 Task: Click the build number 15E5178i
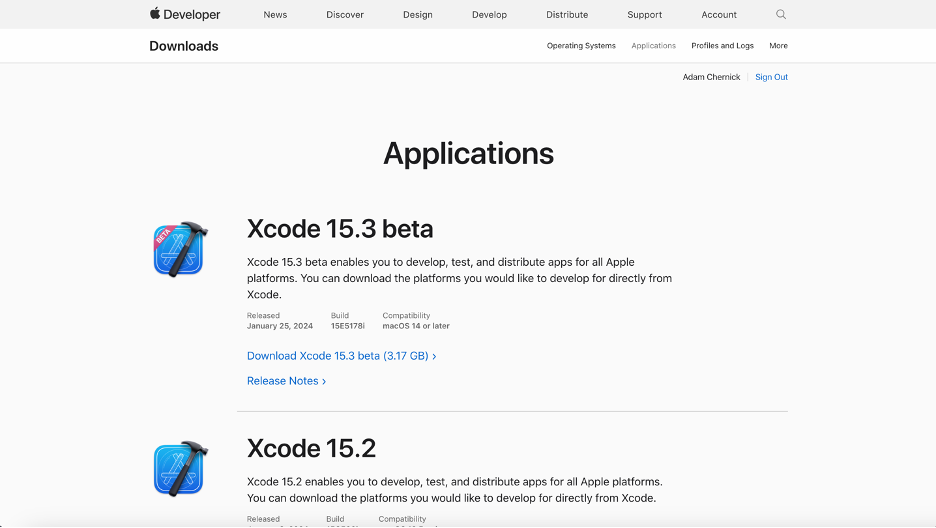348,326
